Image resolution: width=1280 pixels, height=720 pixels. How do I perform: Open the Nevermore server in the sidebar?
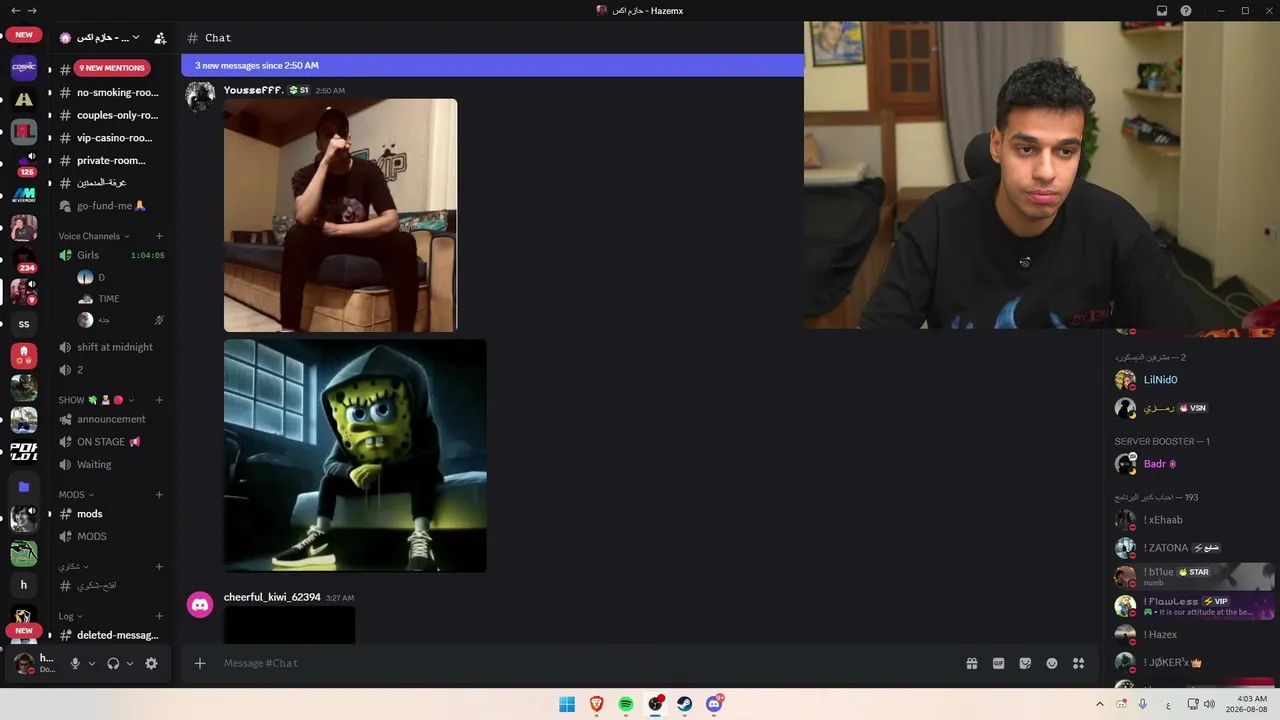(x=24, y=195)
